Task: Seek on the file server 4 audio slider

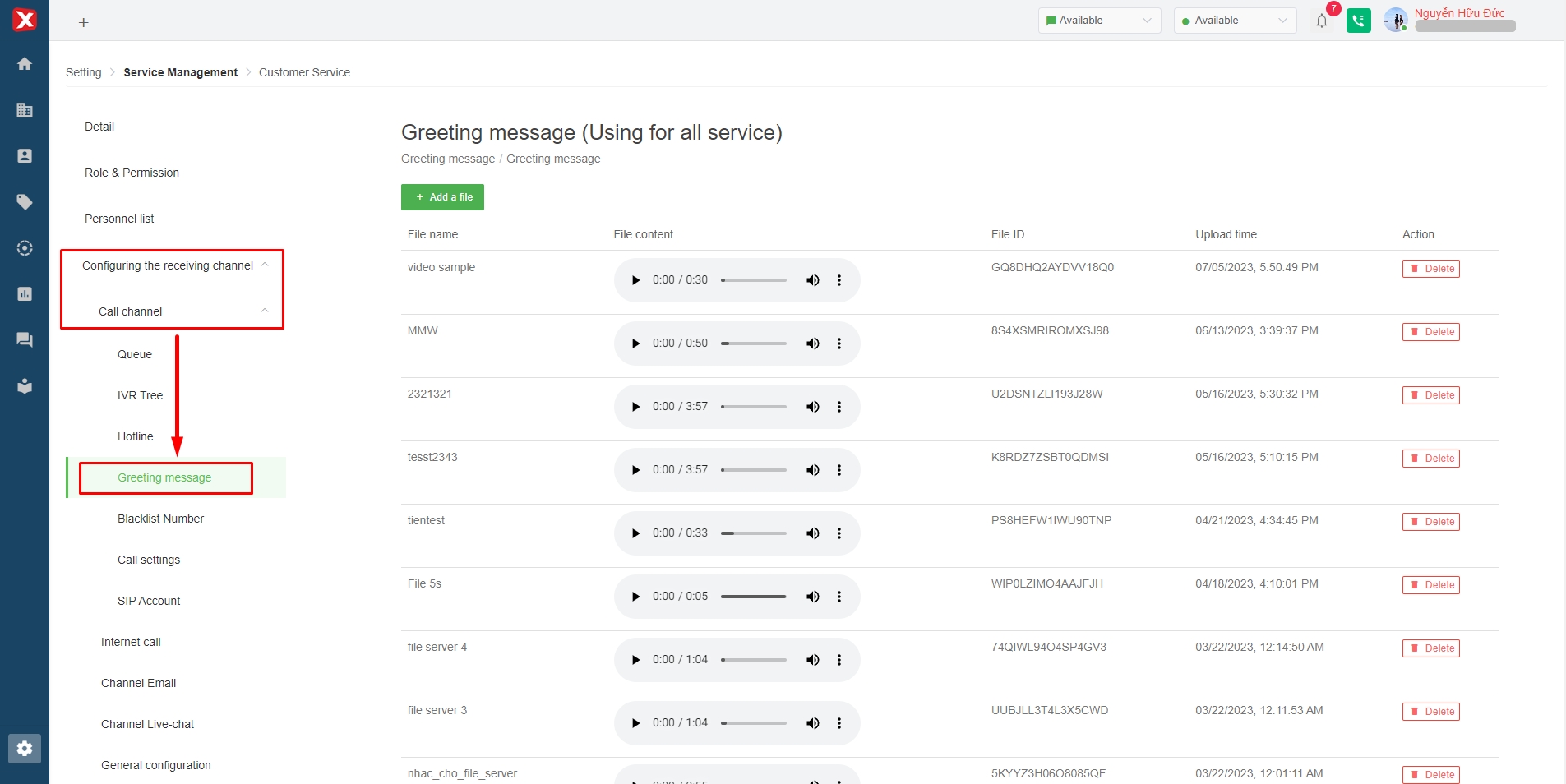Action: [x=753, y=660]
